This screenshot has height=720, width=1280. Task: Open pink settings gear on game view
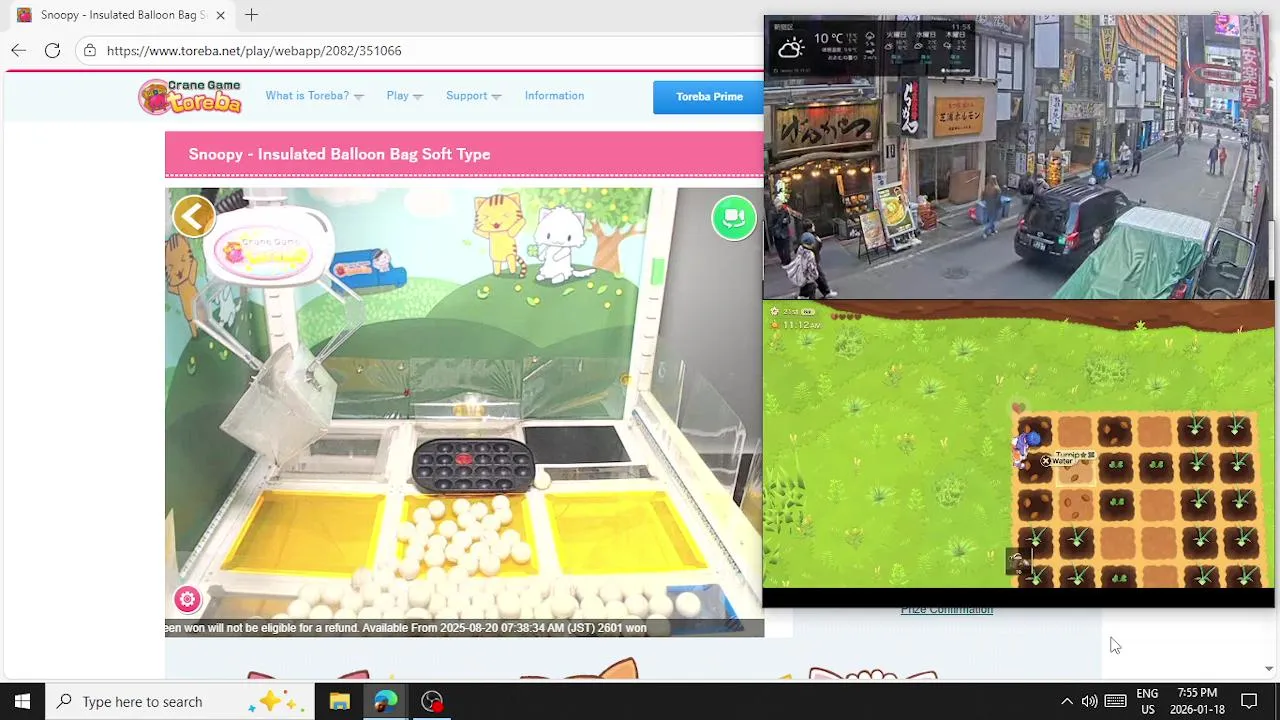coord(187,599)
